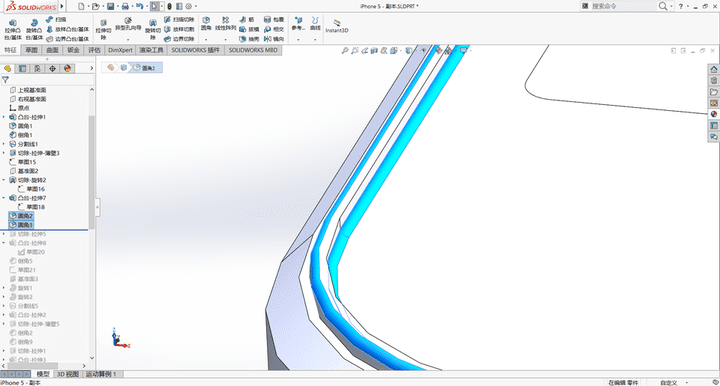Expand the manager panel tabs chevron
Viewport: 720px width, 386px height.
91,68
